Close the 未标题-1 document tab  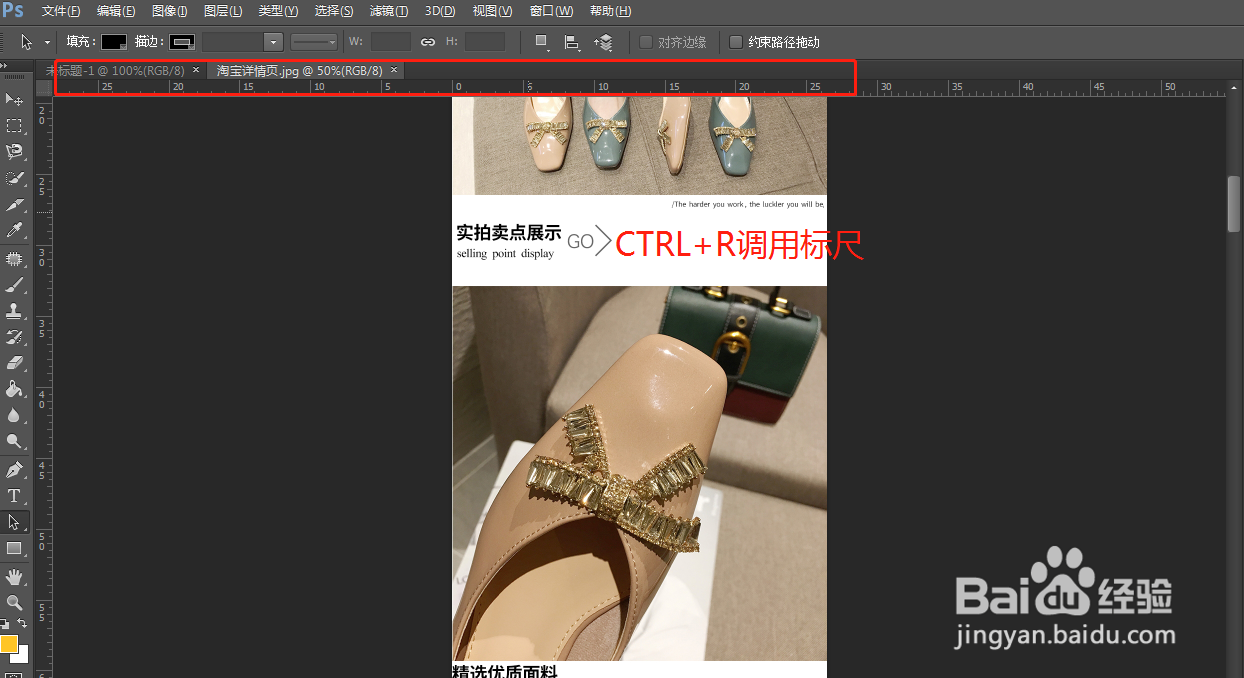(196, 70)
